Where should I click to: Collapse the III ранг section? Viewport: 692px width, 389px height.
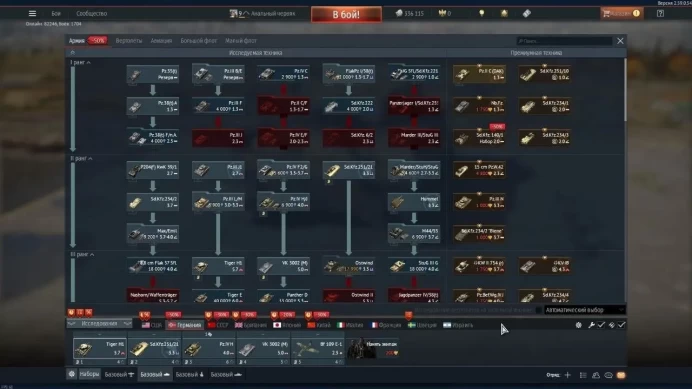[x=83, y=255]
